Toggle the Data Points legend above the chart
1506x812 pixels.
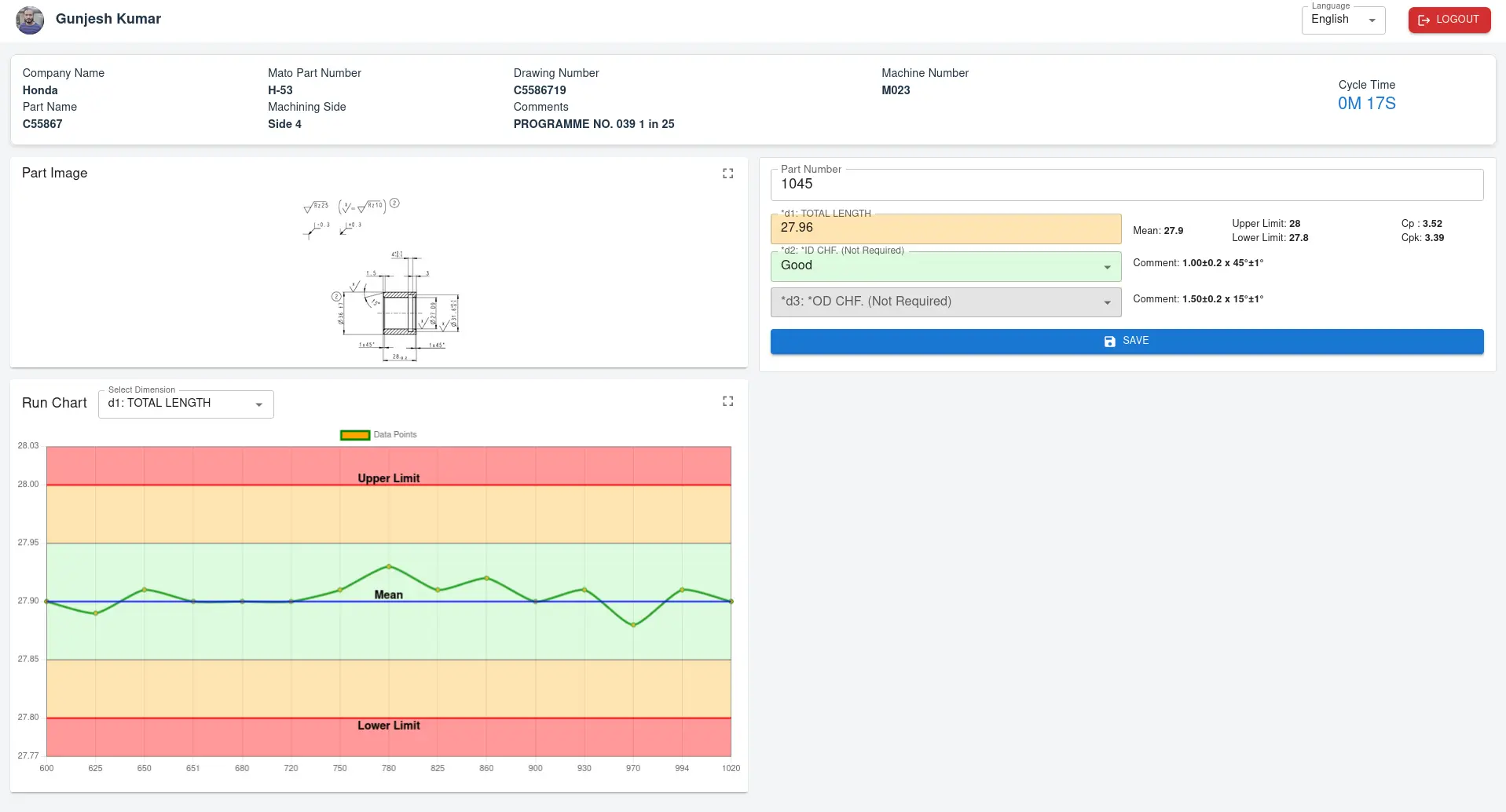click(x=377, y=434)
